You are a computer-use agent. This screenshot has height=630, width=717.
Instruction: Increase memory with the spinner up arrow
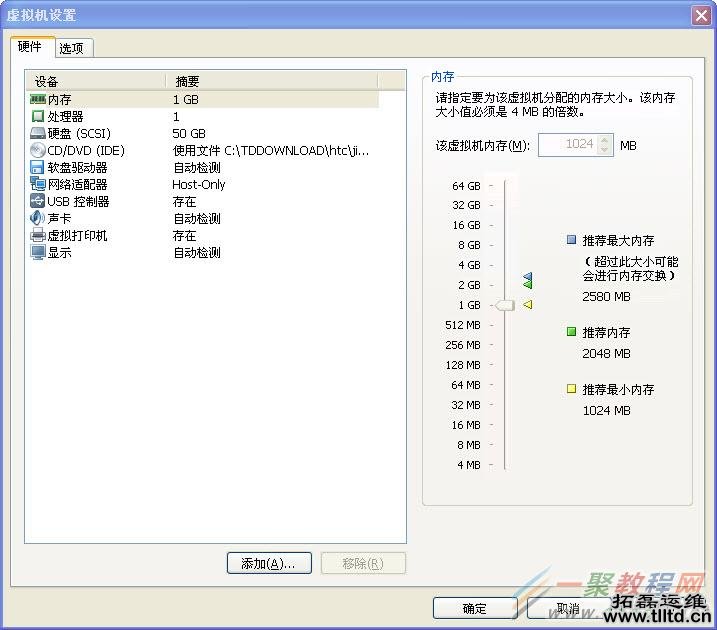pyautogui.click(x=605, y=140)
